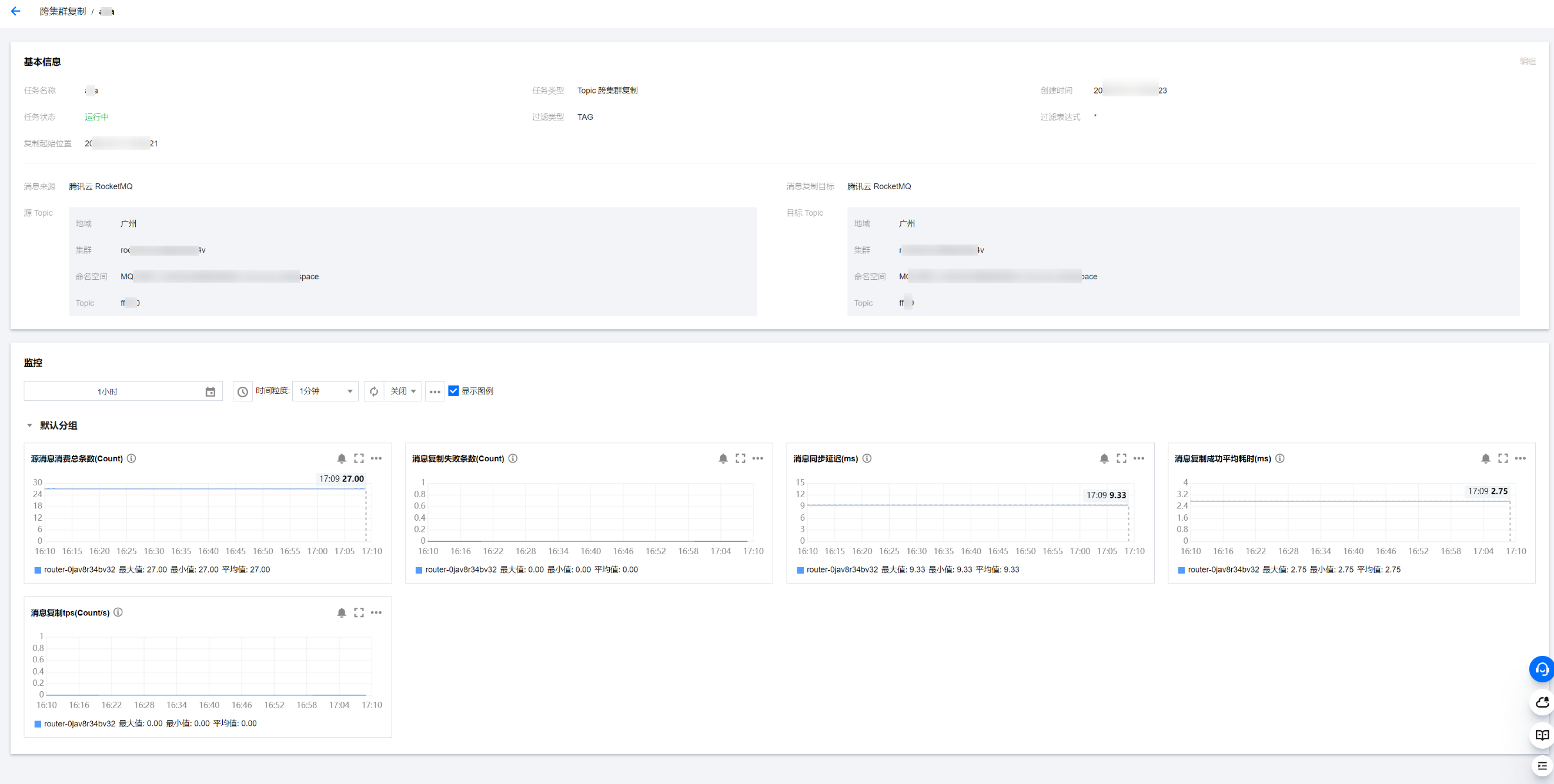Open alarm bell on 源消息消费总条数 chart

[342, 458]
